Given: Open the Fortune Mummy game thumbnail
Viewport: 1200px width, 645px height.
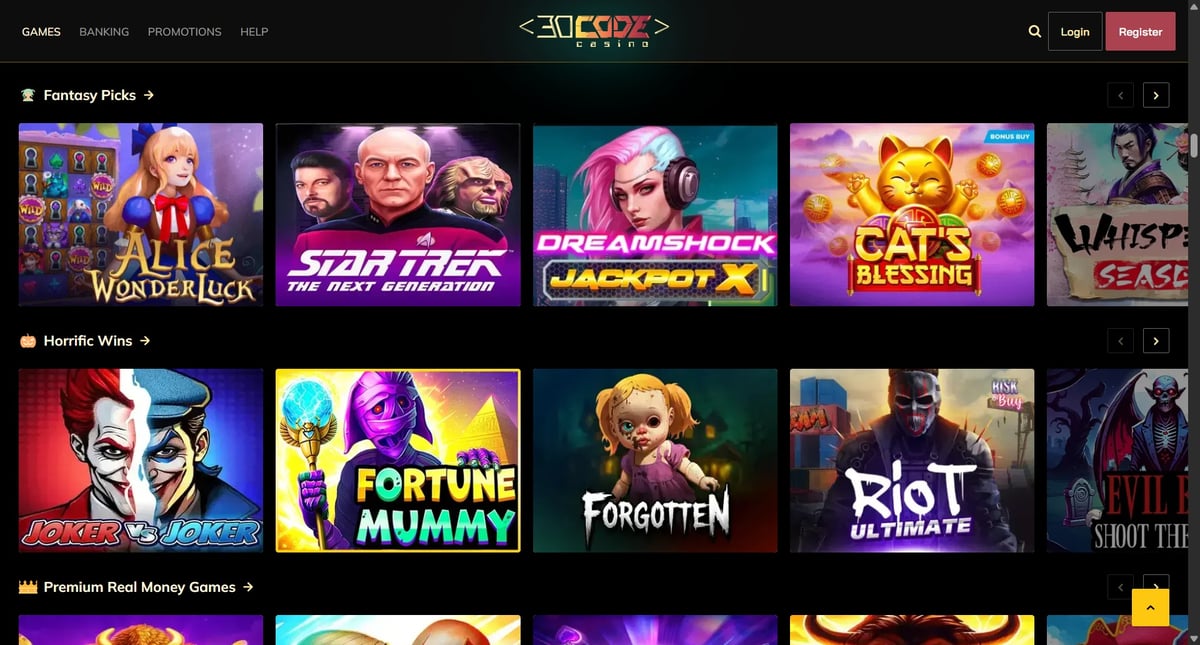Looking at the screenshot, I should coord(398,461).
